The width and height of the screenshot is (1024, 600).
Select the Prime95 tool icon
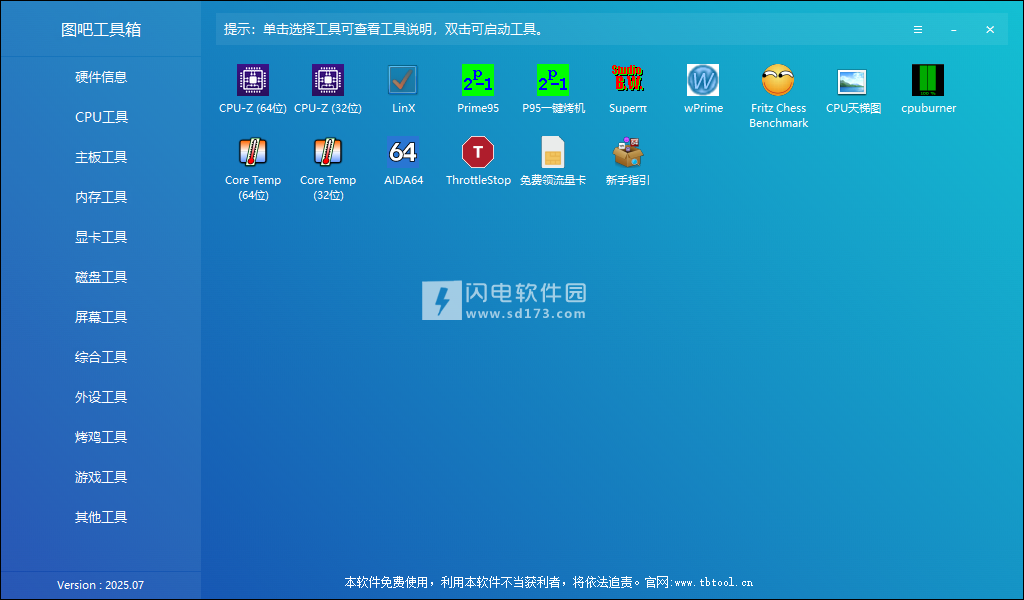click(x=478, y=80)
